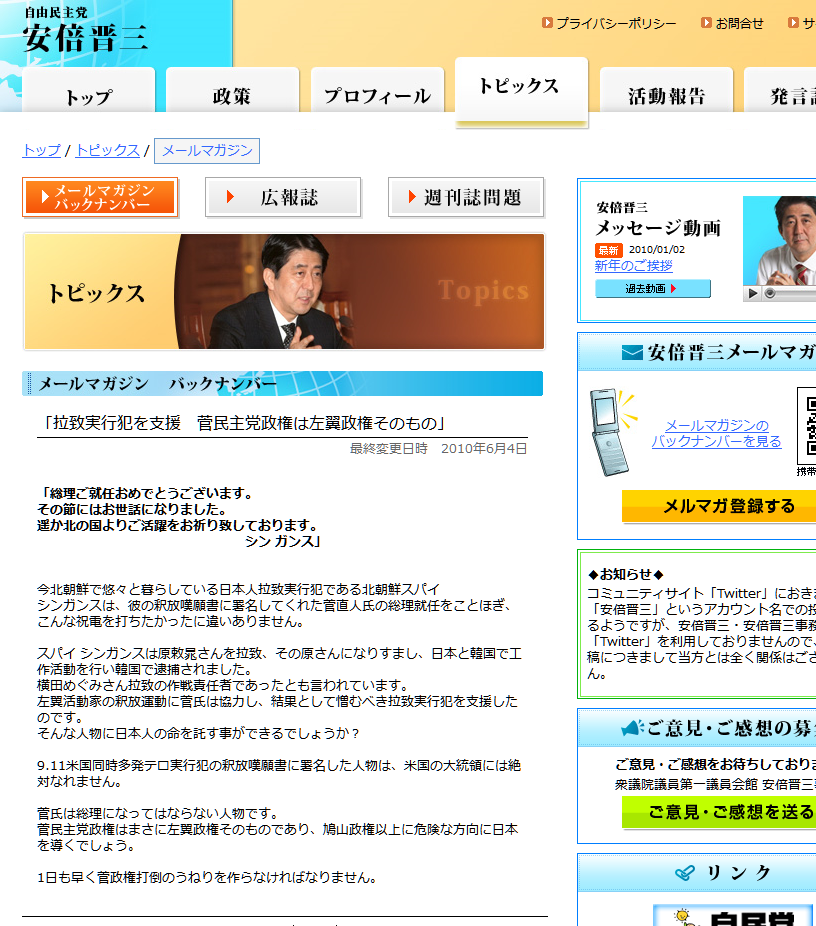Screen dimensions: 816x926
Task: Click the メールマガジン バックナンバー section heading
Action: pyautogui.click(x=282, y=384)
